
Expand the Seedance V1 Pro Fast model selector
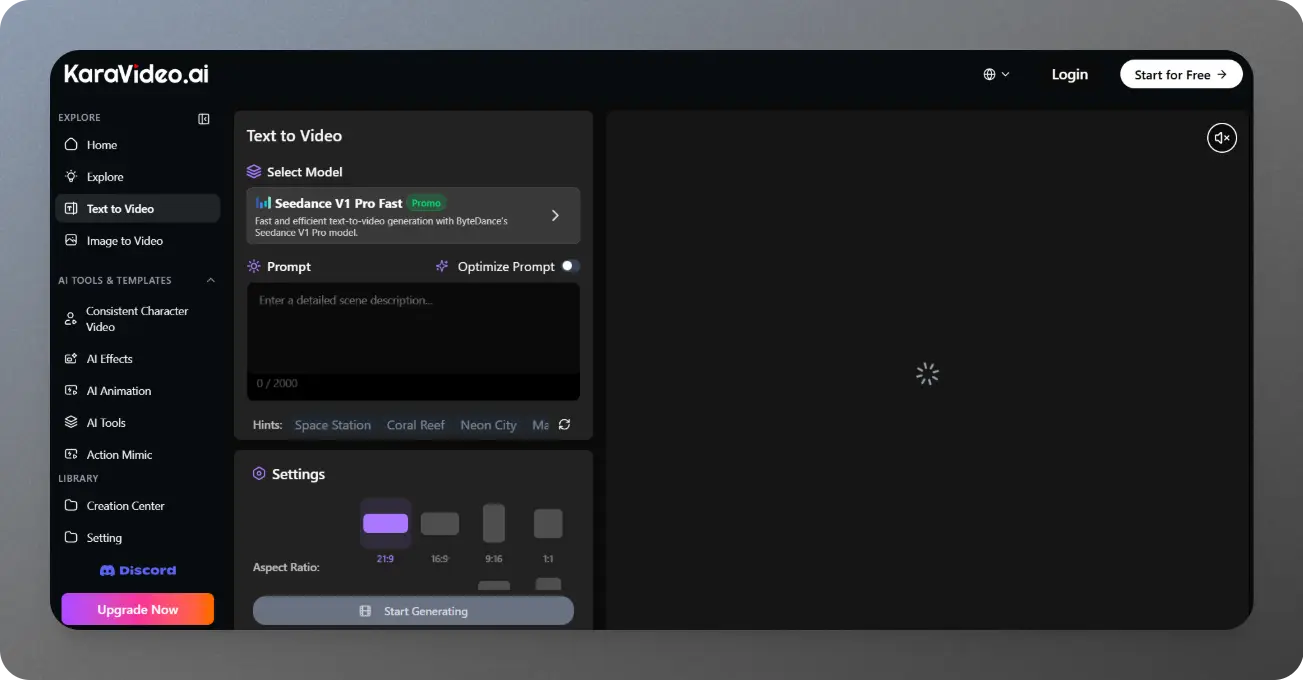(413, 215)
